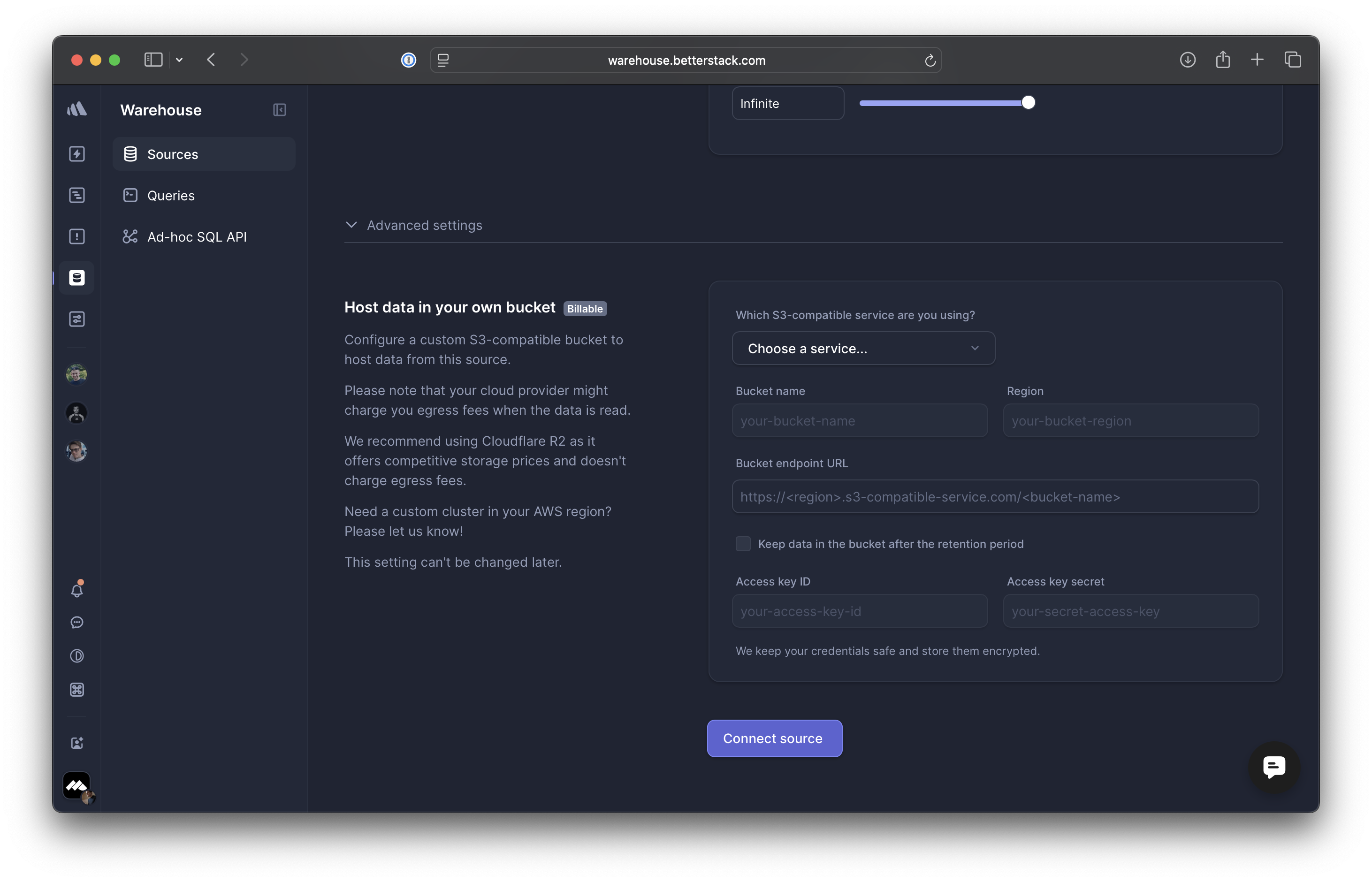Click the lightning bolt sidebar icon
This screenshot has height=882, width=1372.
77,154
